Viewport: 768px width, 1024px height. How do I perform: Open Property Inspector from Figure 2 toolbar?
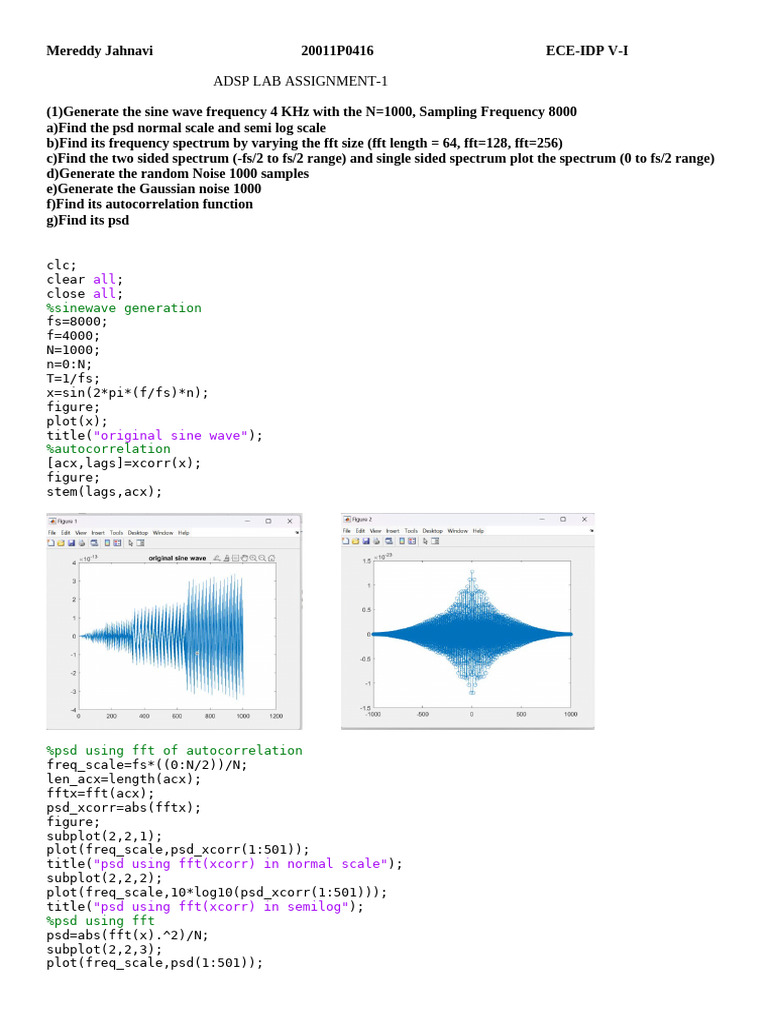click(x=435, y=541)
